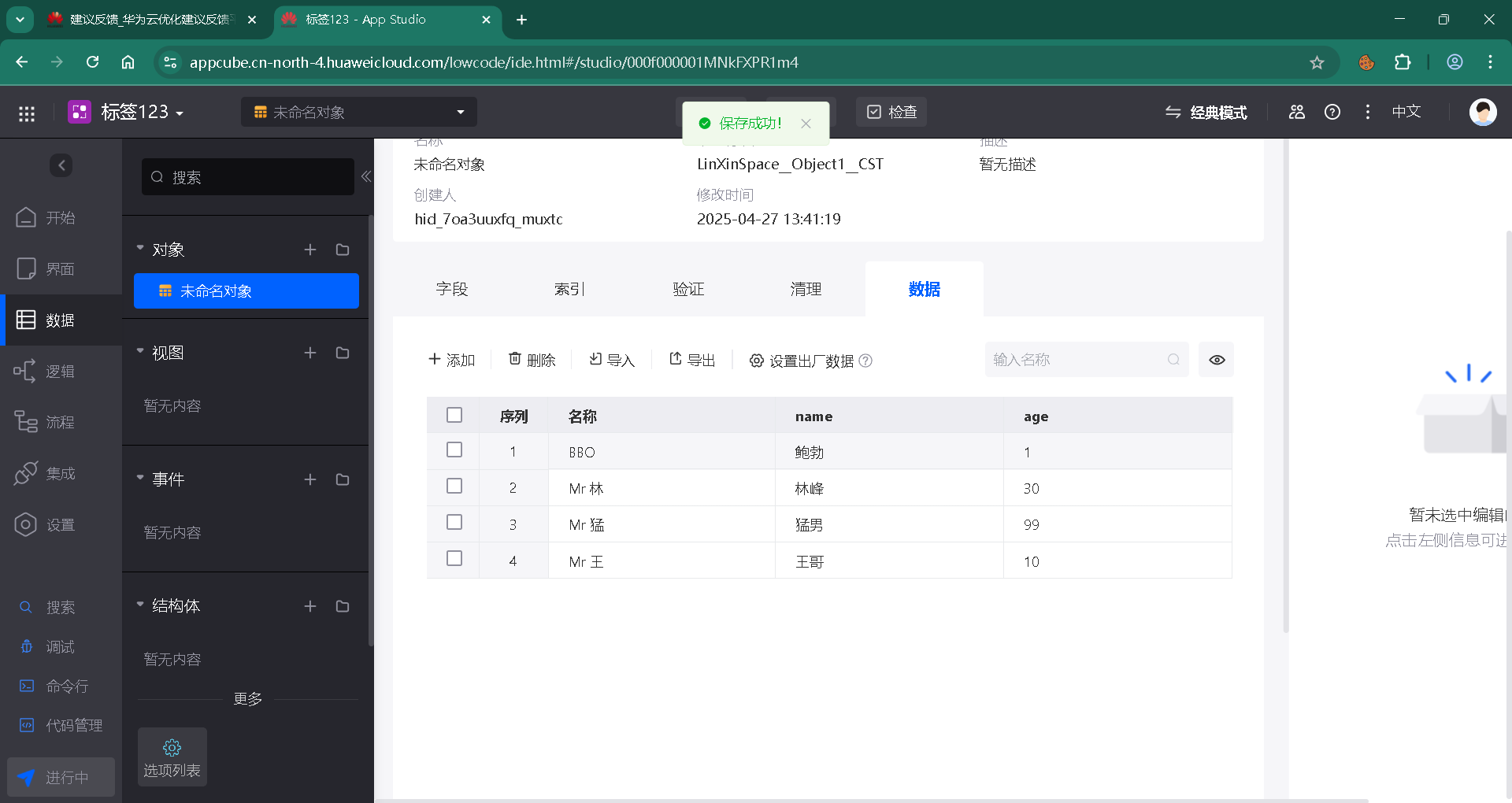
Task: Open the user avatar menu
Action: tap(1483, 112)
